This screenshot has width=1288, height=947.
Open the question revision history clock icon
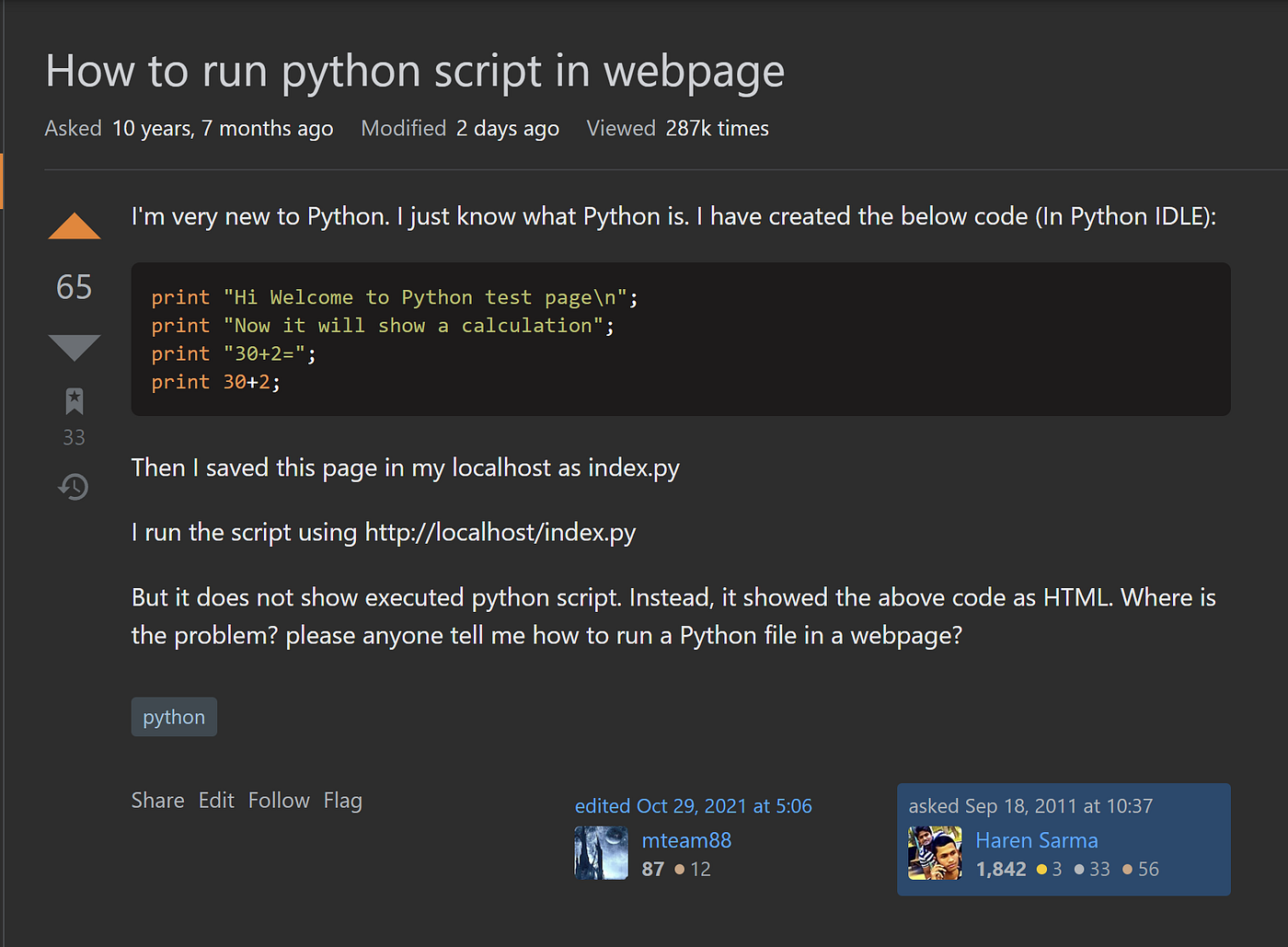pyautogui.click(x=74, y=486)
